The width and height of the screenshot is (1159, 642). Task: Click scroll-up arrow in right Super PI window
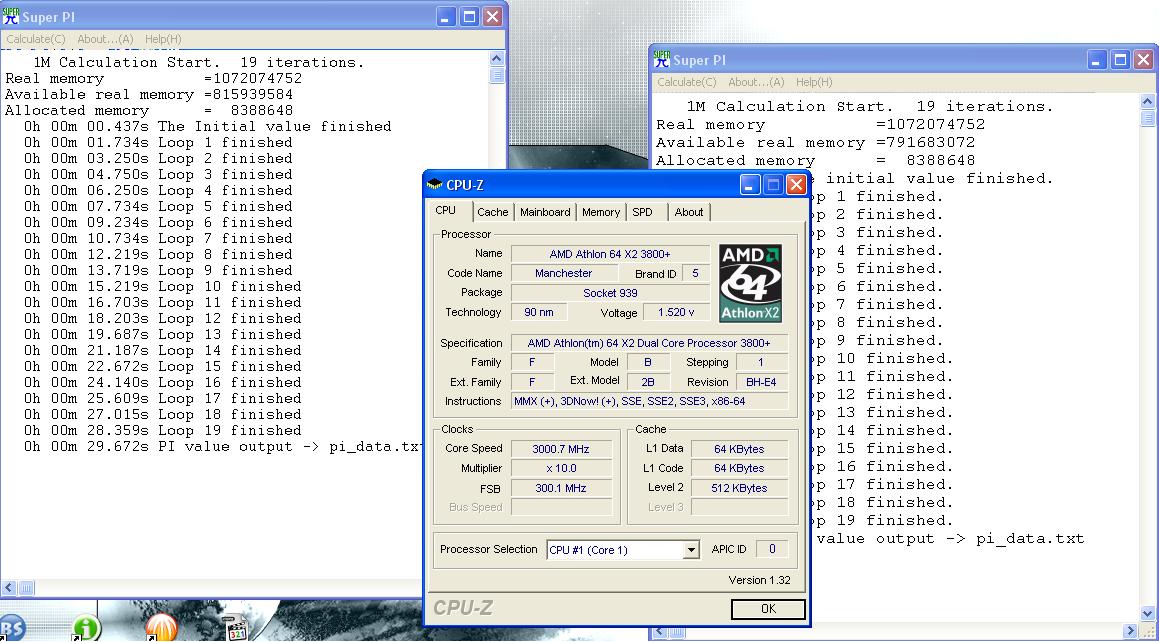(1147, 101)
